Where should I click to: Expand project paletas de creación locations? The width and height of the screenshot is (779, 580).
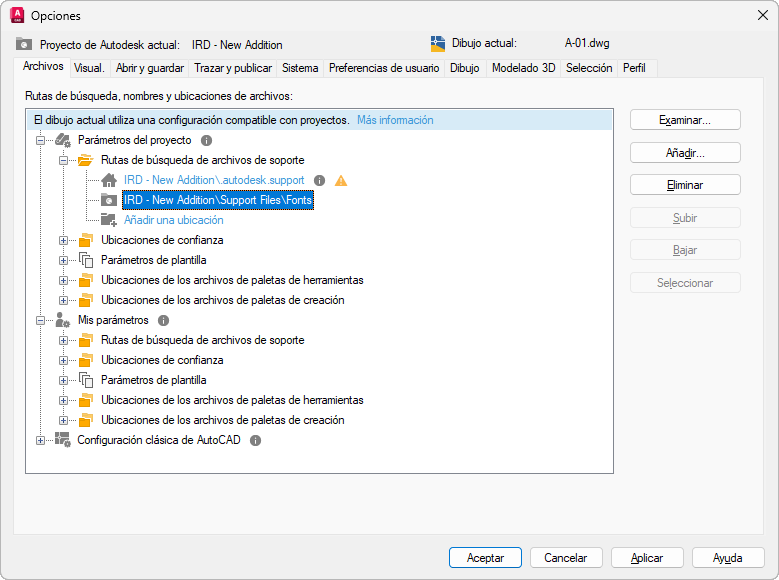pos(63,300)
